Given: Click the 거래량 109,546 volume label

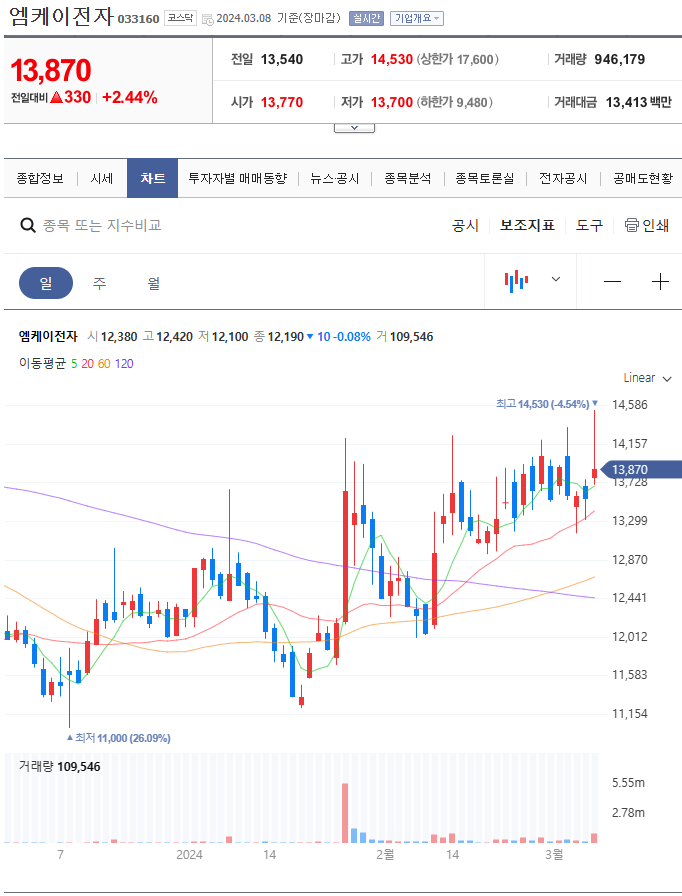Looking at the screenshot, I should click(x=59, y=767).
